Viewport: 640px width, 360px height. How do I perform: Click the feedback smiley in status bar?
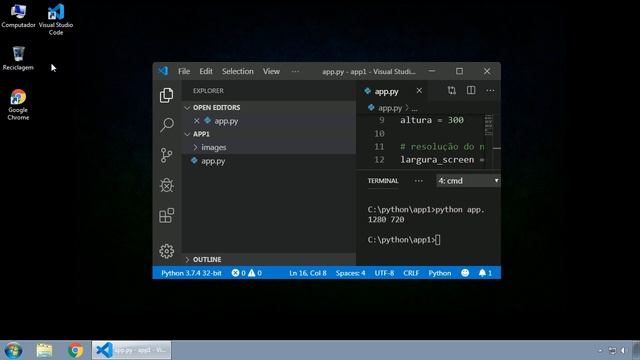(465, 273)
